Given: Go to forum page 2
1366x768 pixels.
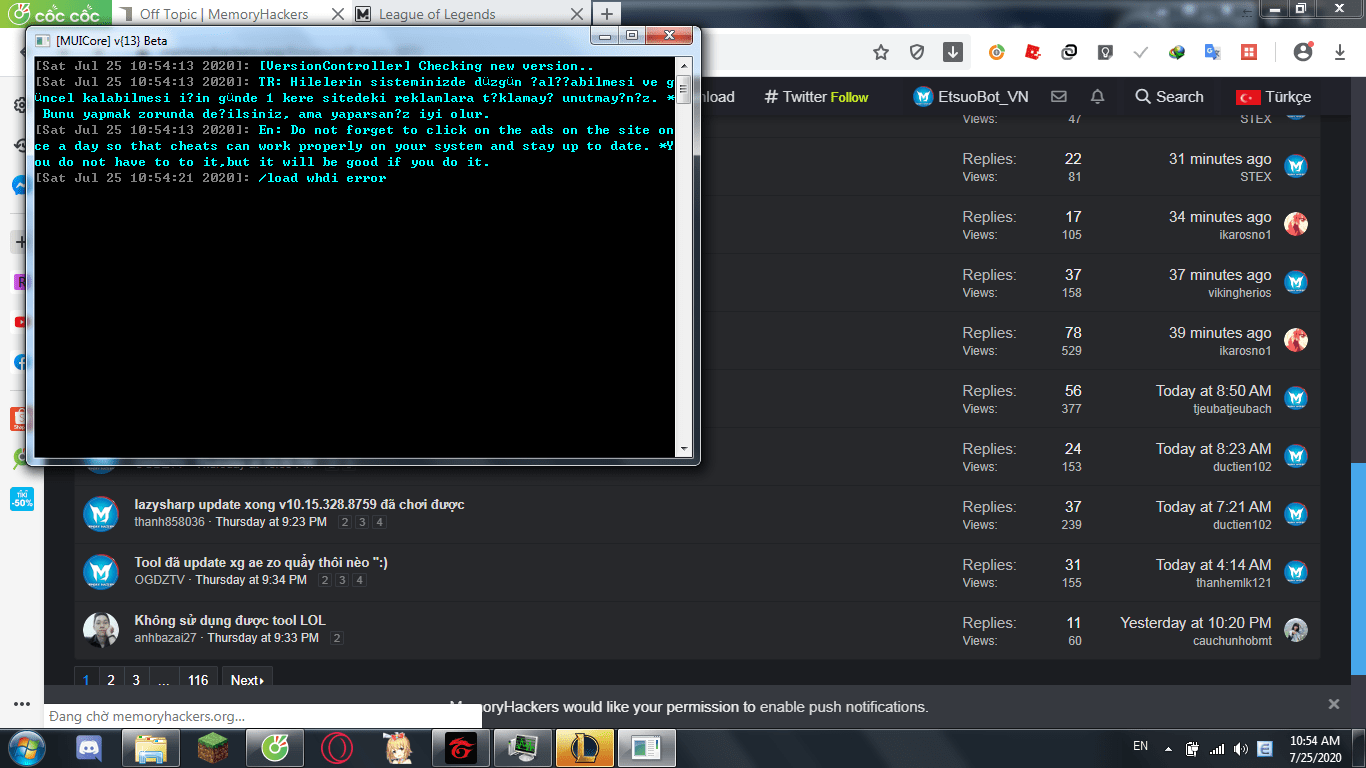Looking at the screenshot, I should 111,680.
